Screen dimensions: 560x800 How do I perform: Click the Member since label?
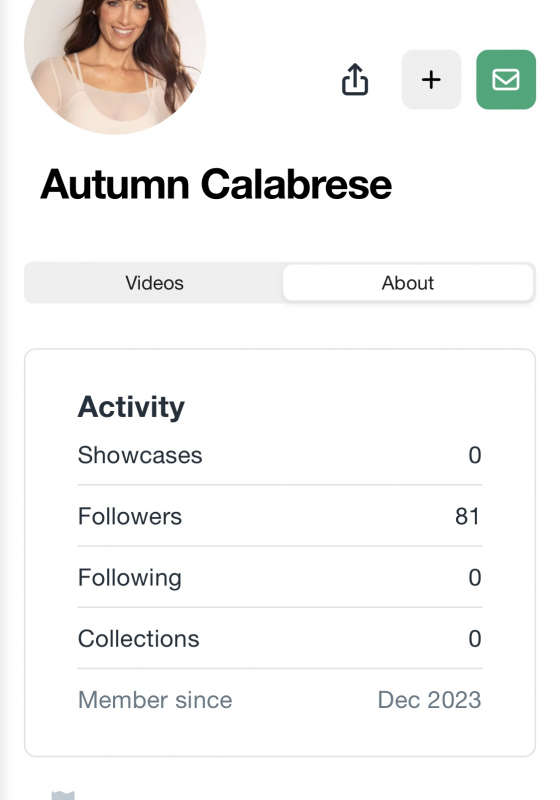(155, 700)
